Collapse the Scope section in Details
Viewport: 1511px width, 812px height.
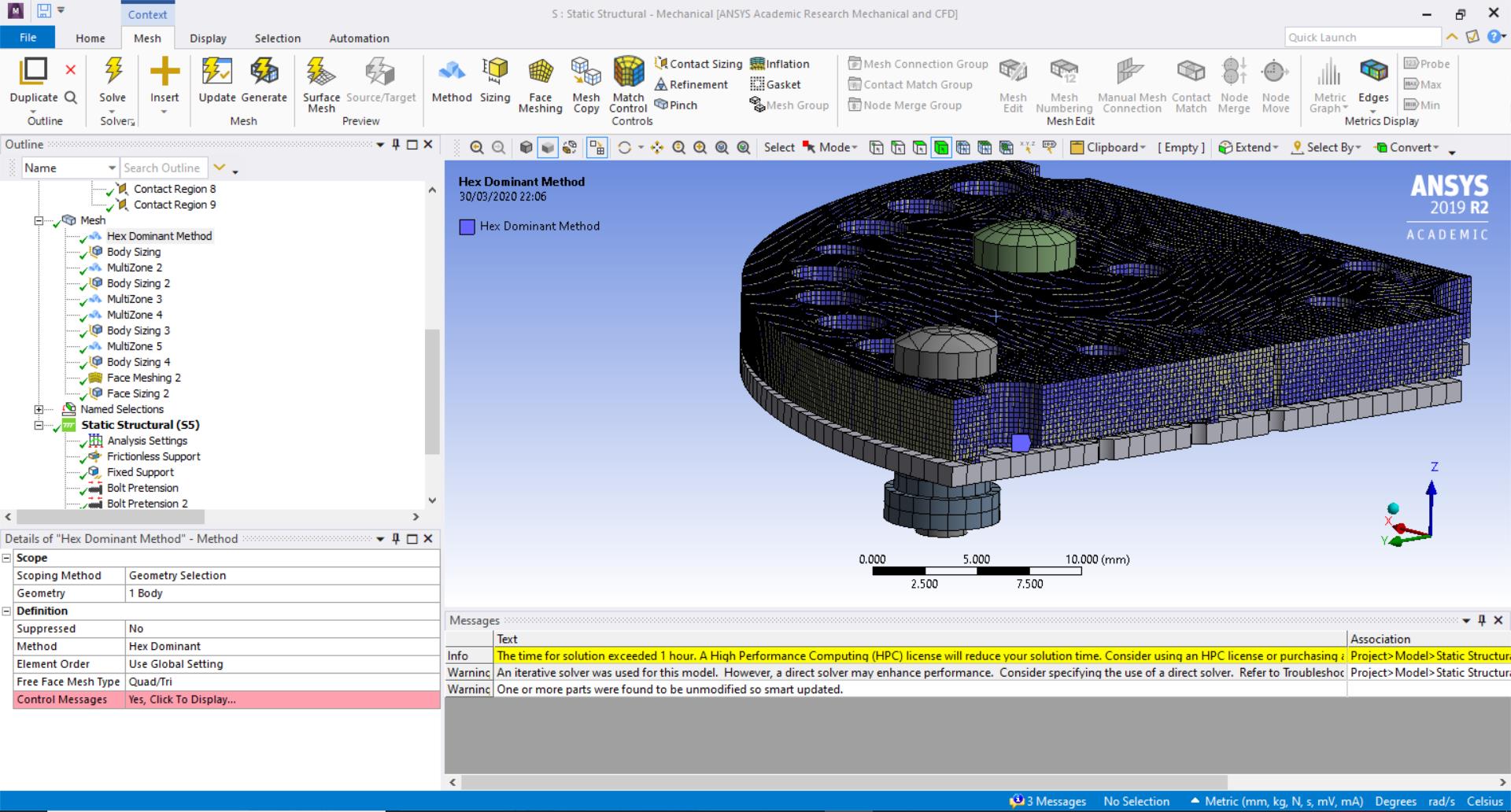tap(6, 557)
